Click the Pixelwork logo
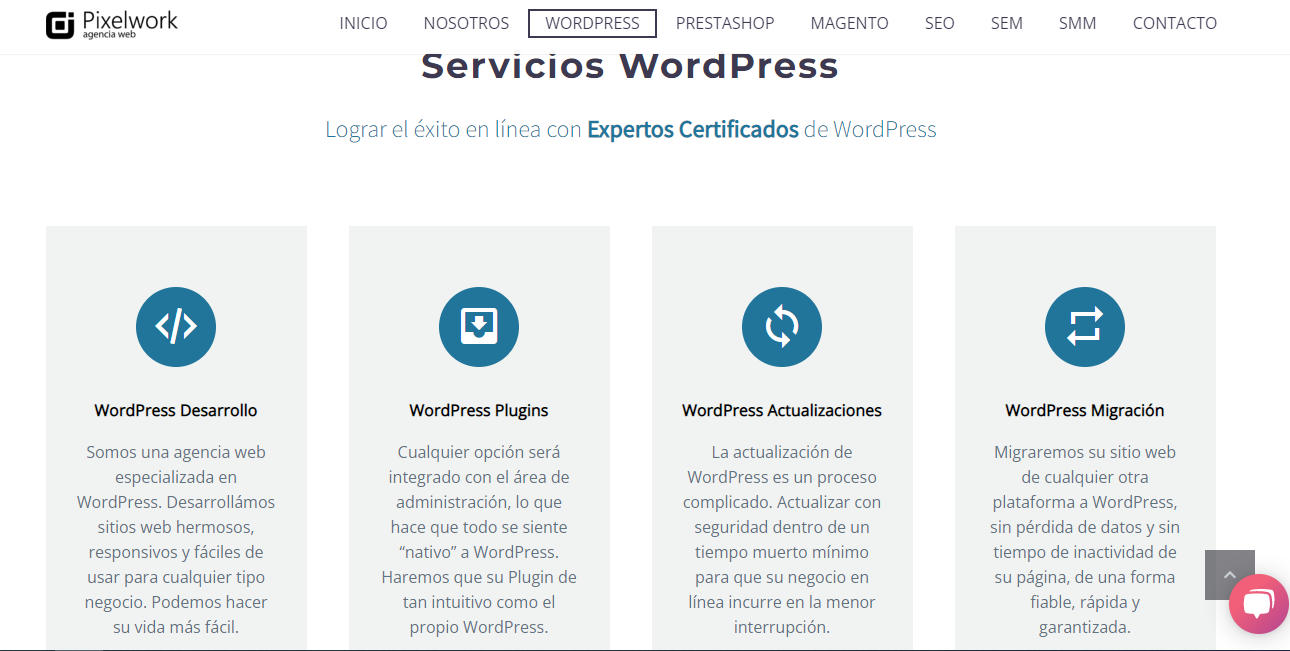 point(112,24)
